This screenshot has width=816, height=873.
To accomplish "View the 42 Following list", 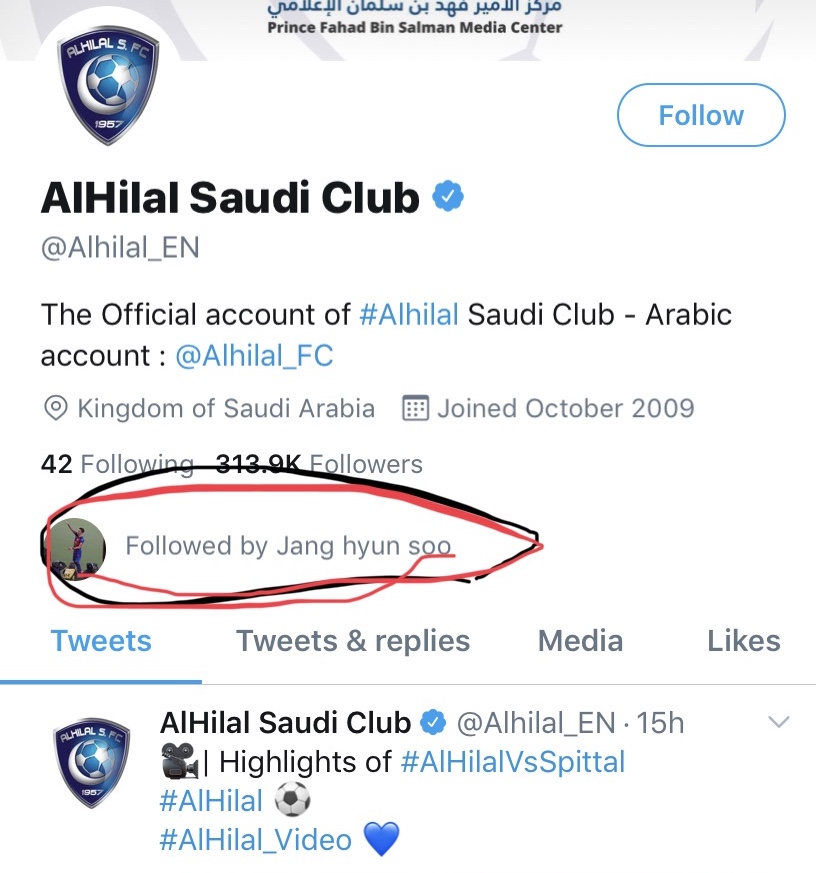I will [x=116, y=464].
